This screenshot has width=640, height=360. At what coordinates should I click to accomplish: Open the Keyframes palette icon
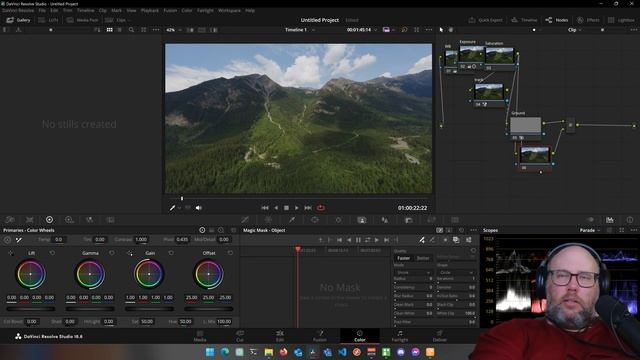tap(590, 220)
